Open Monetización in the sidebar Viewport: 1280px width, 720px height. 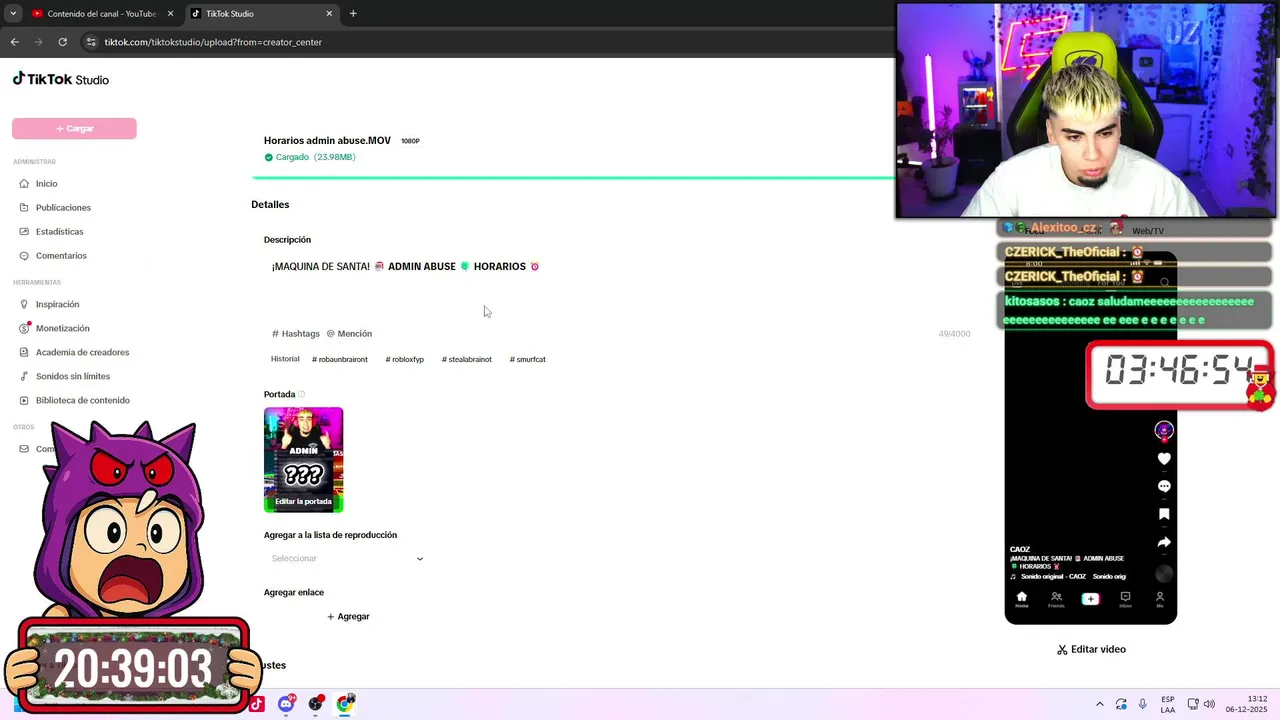(x=62, y=328)
